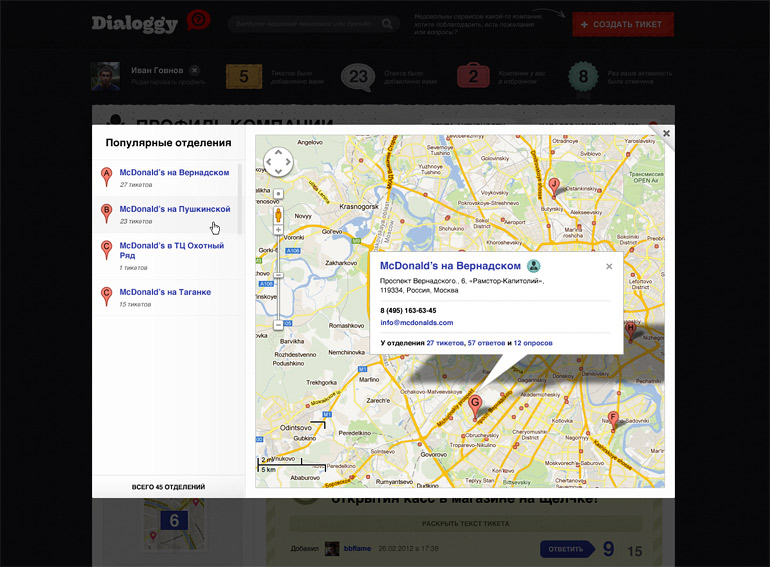Click the map zoom slider handle
The height and width of the screenshot is (567, 770).
pos(278,275)
